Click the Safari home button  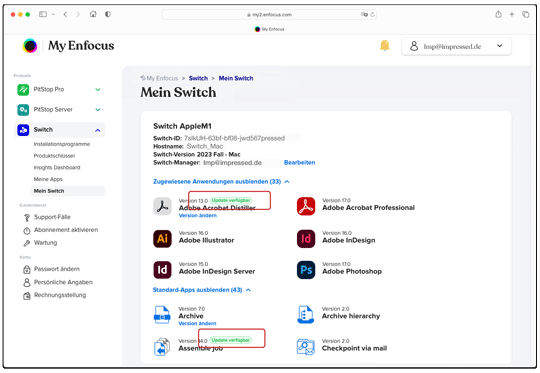click(x=93, y=14)
